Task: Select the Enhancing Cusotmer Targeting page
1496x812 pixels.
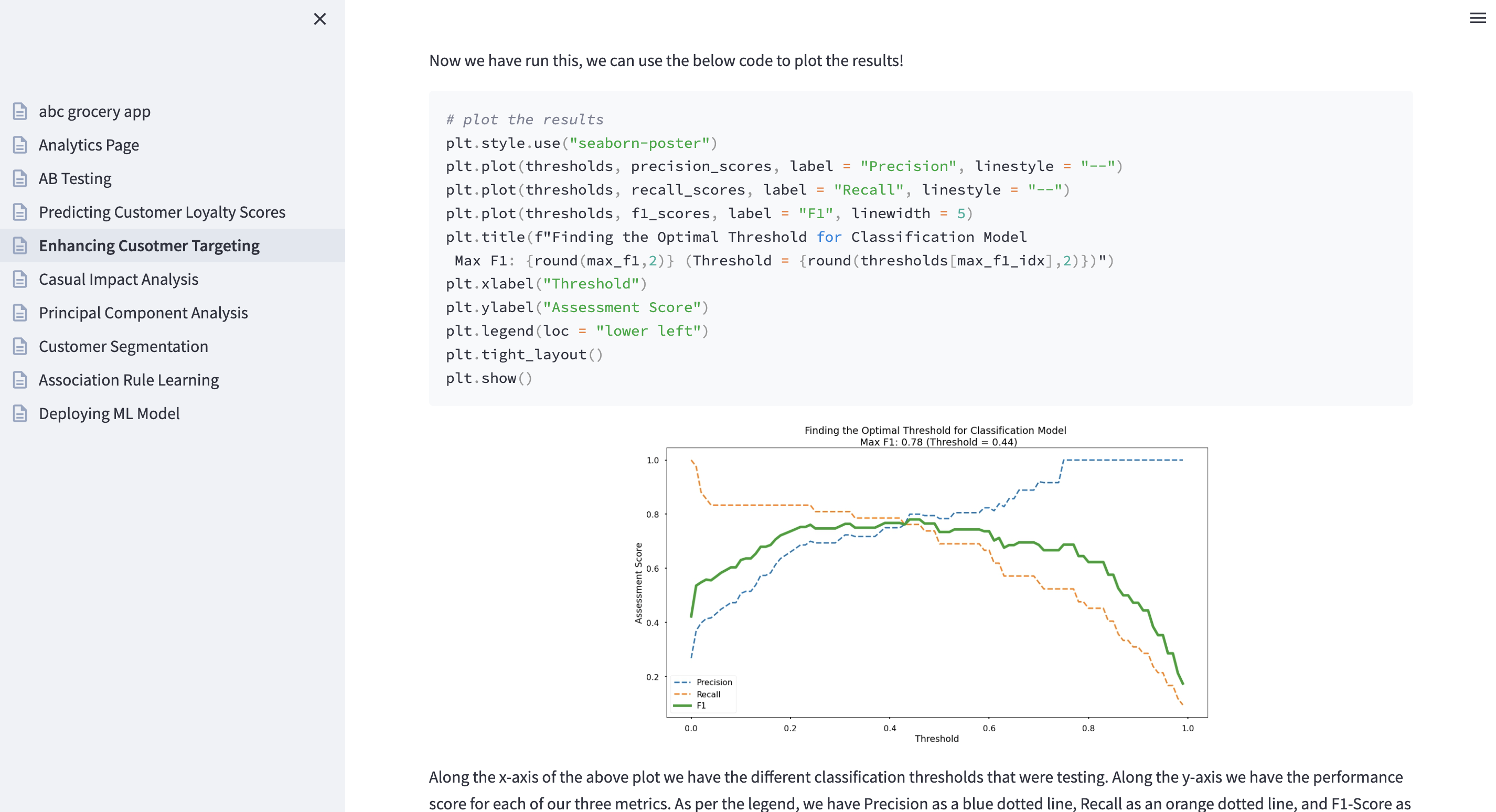Action: coord(149,245)
